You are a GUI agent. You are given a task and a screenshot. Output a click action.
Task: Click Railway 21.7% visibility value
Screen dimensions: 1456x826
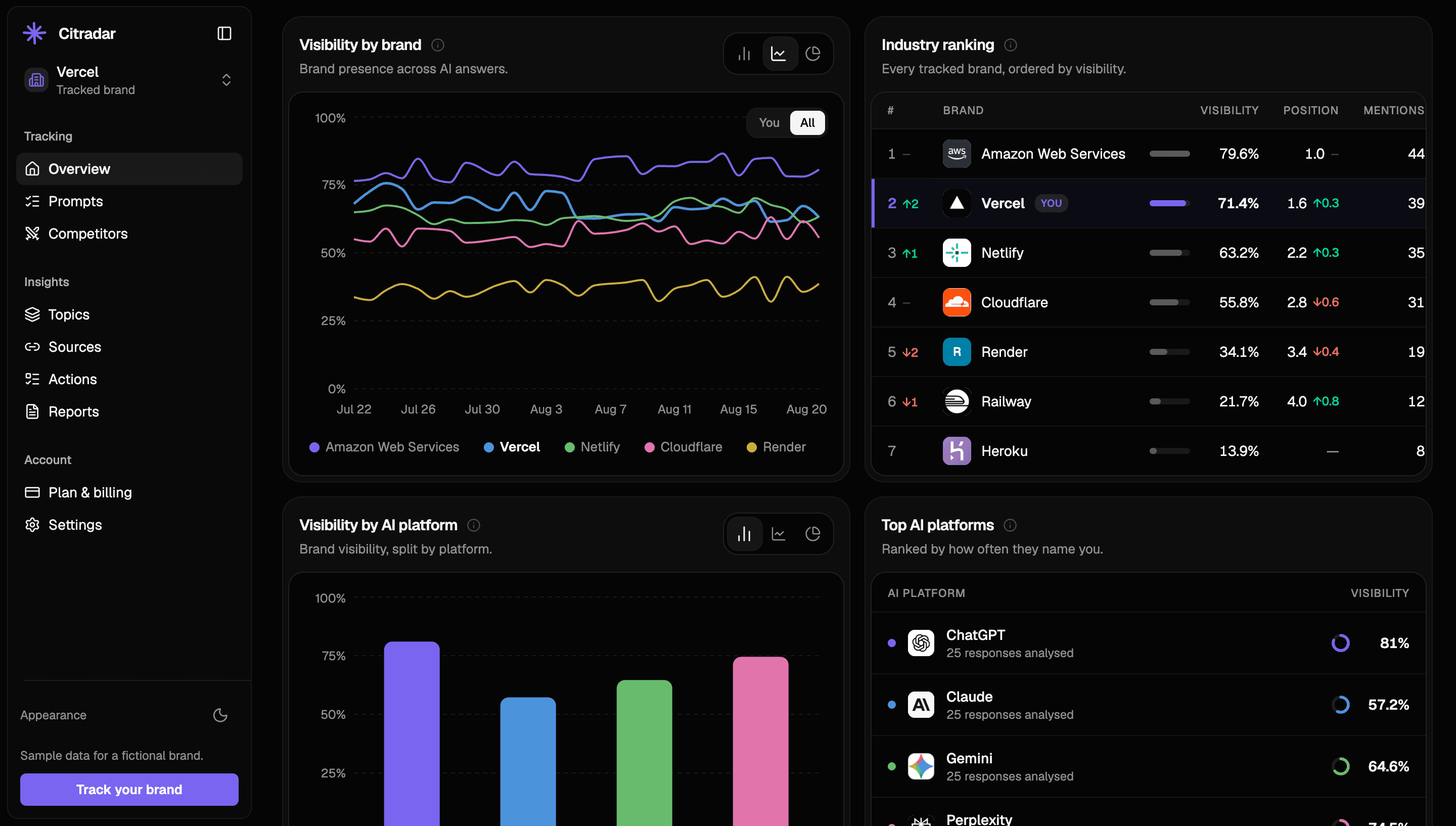click(1239, 401)
